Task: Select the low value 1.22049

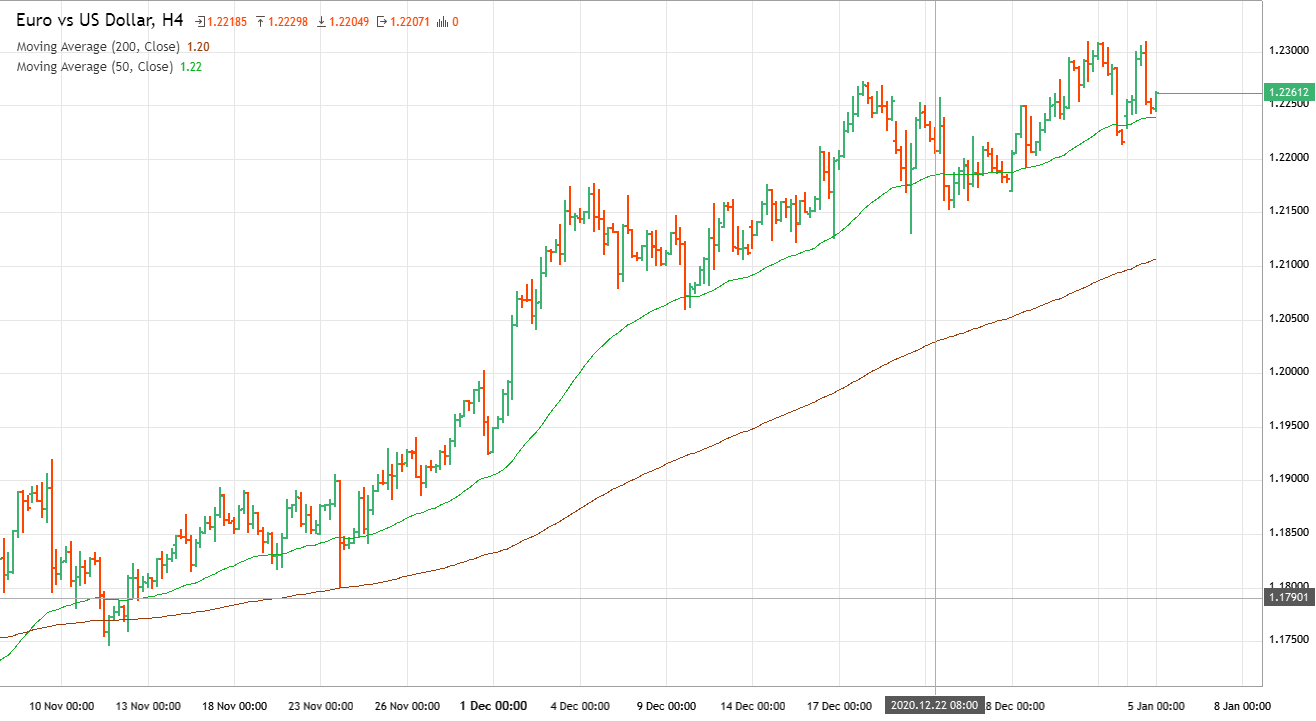Action: 348,21
